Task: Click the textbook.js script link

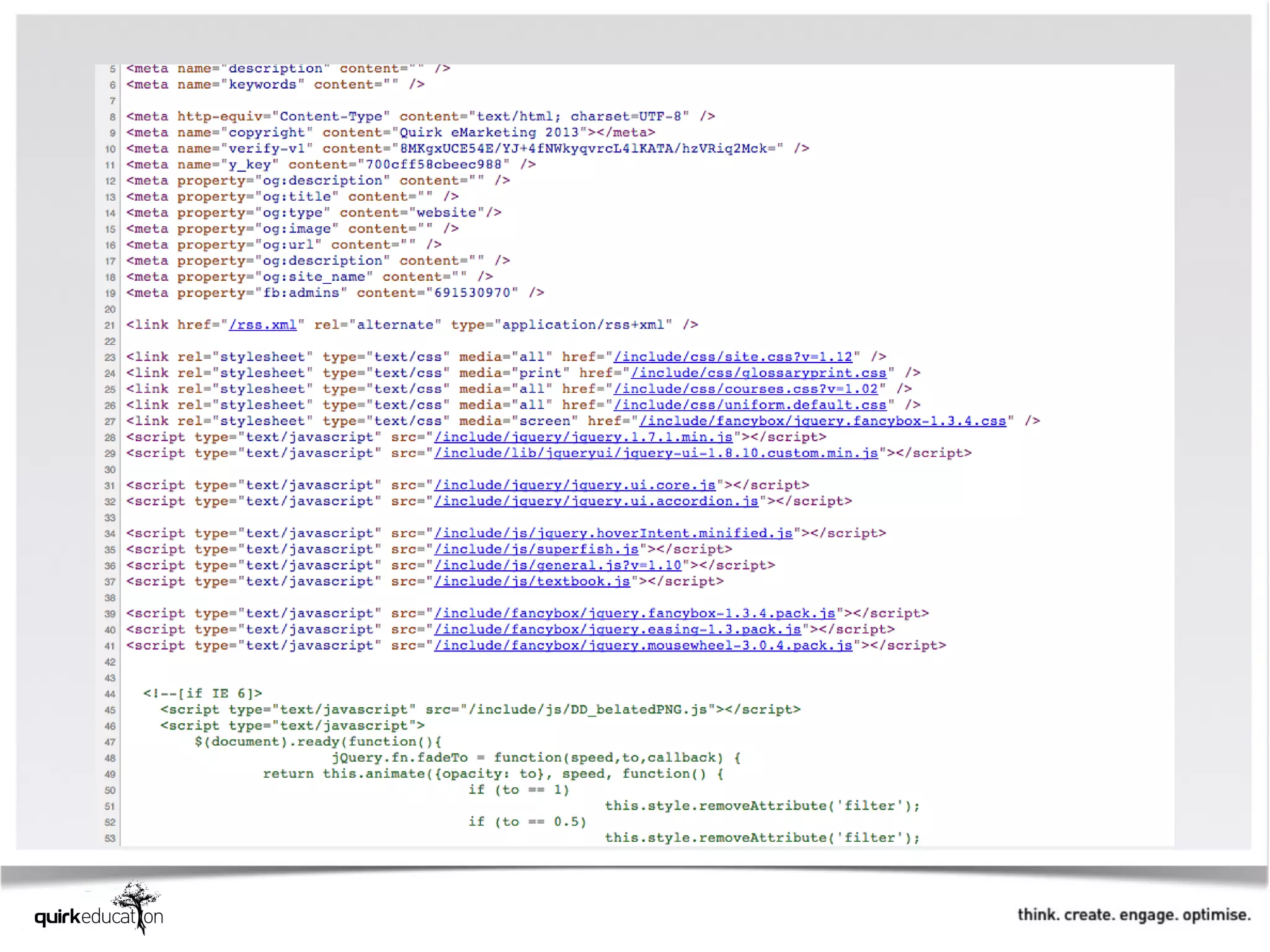Action: pos(531,582)
